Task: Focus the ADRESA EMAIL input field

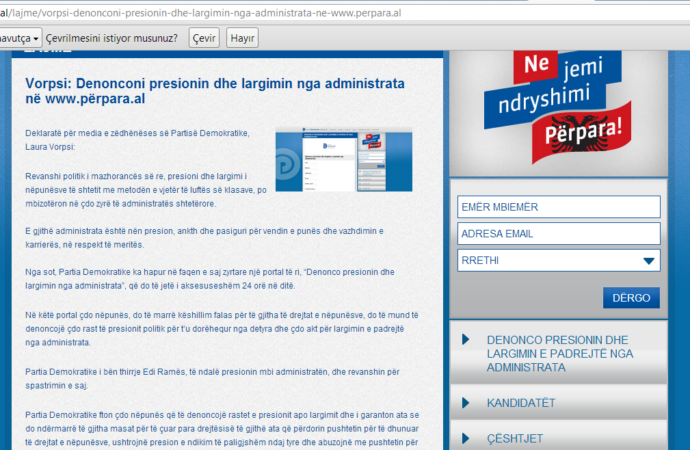Action: pyautogui.click(x=558, y=234)
